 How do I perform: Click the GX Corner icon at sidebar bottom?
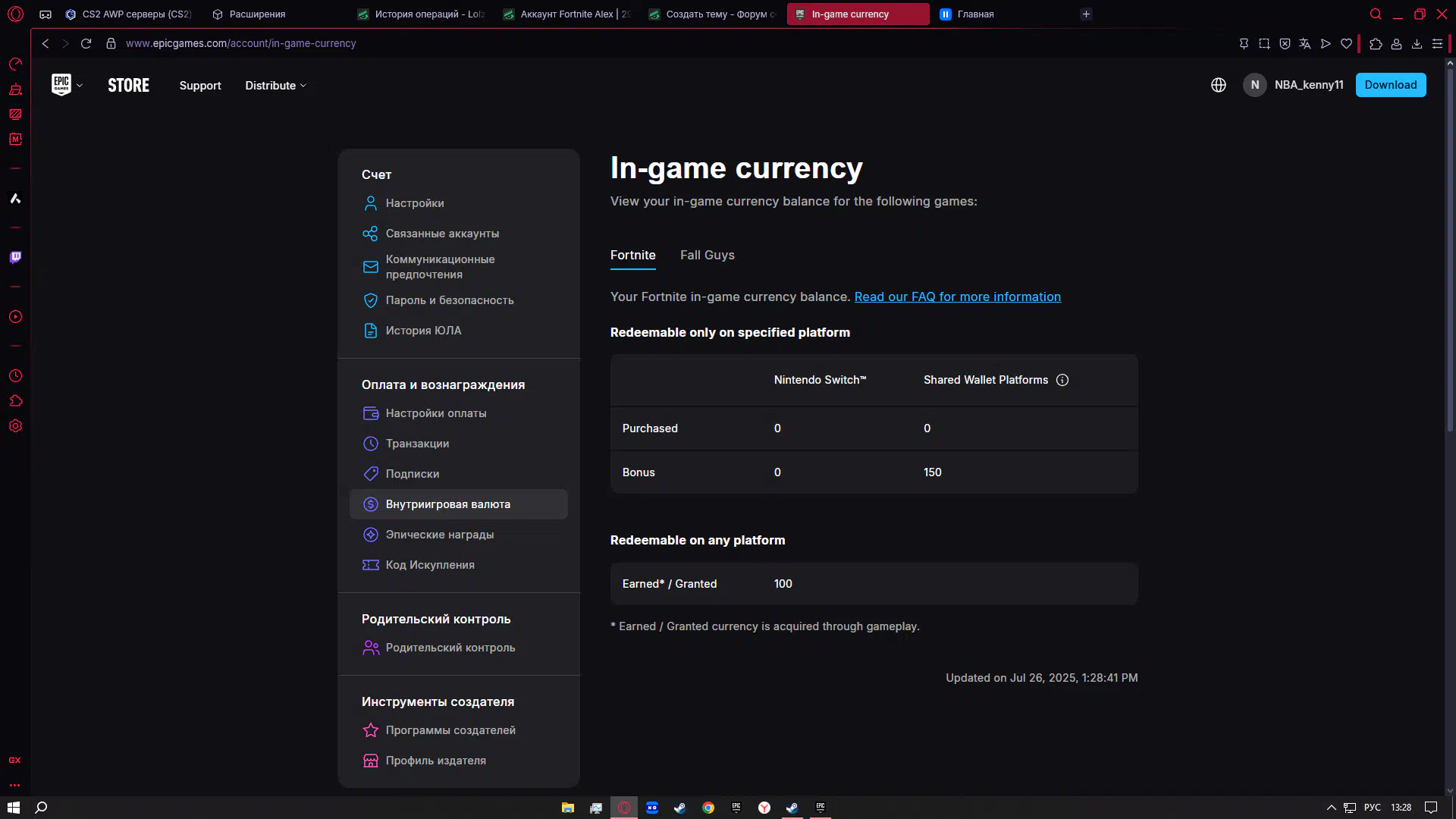pyautogui.click(x=14, y=760)
